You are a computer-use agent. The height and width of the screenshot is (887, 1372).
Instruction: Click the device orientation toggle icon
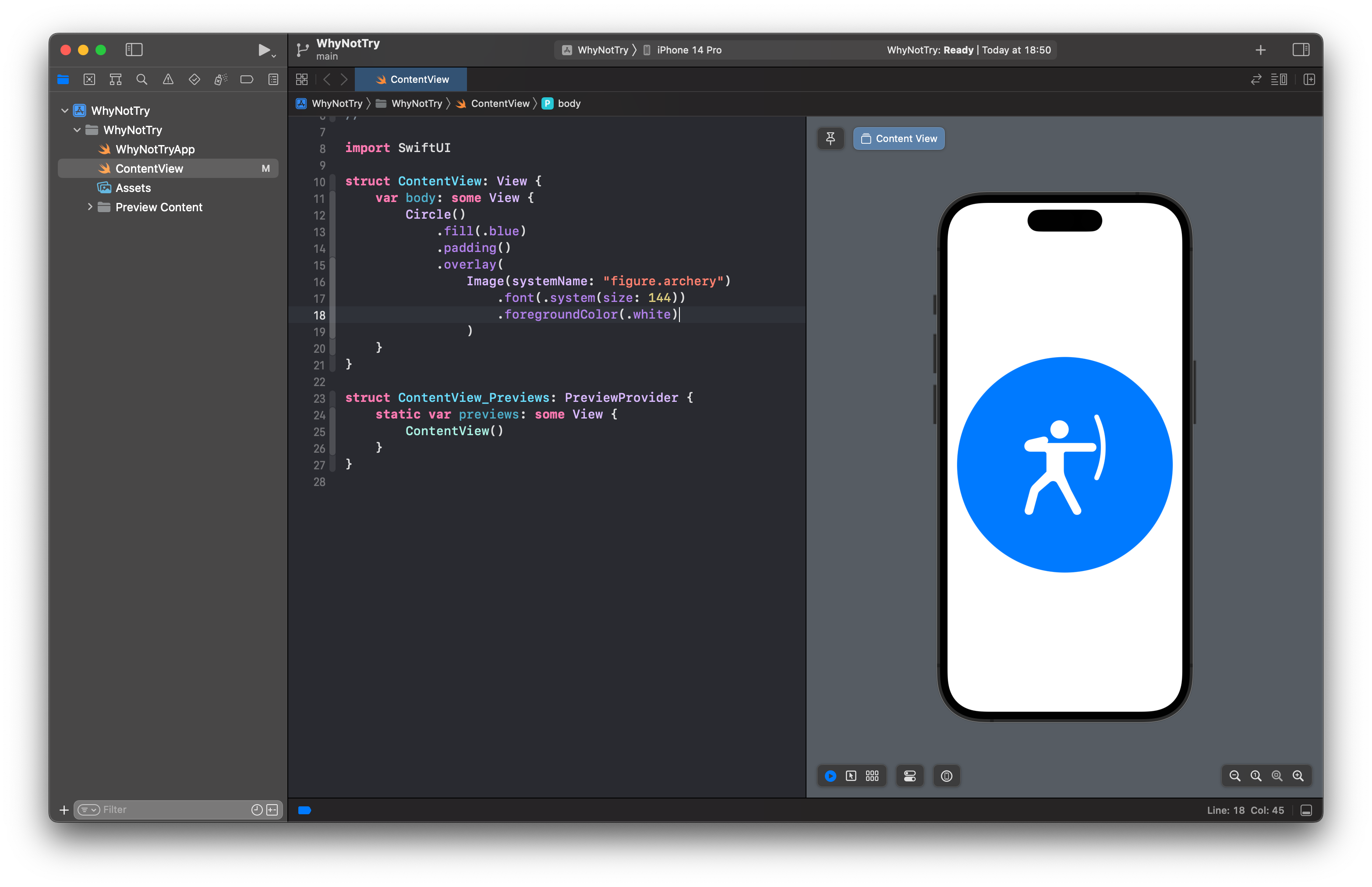pos(946,776)
